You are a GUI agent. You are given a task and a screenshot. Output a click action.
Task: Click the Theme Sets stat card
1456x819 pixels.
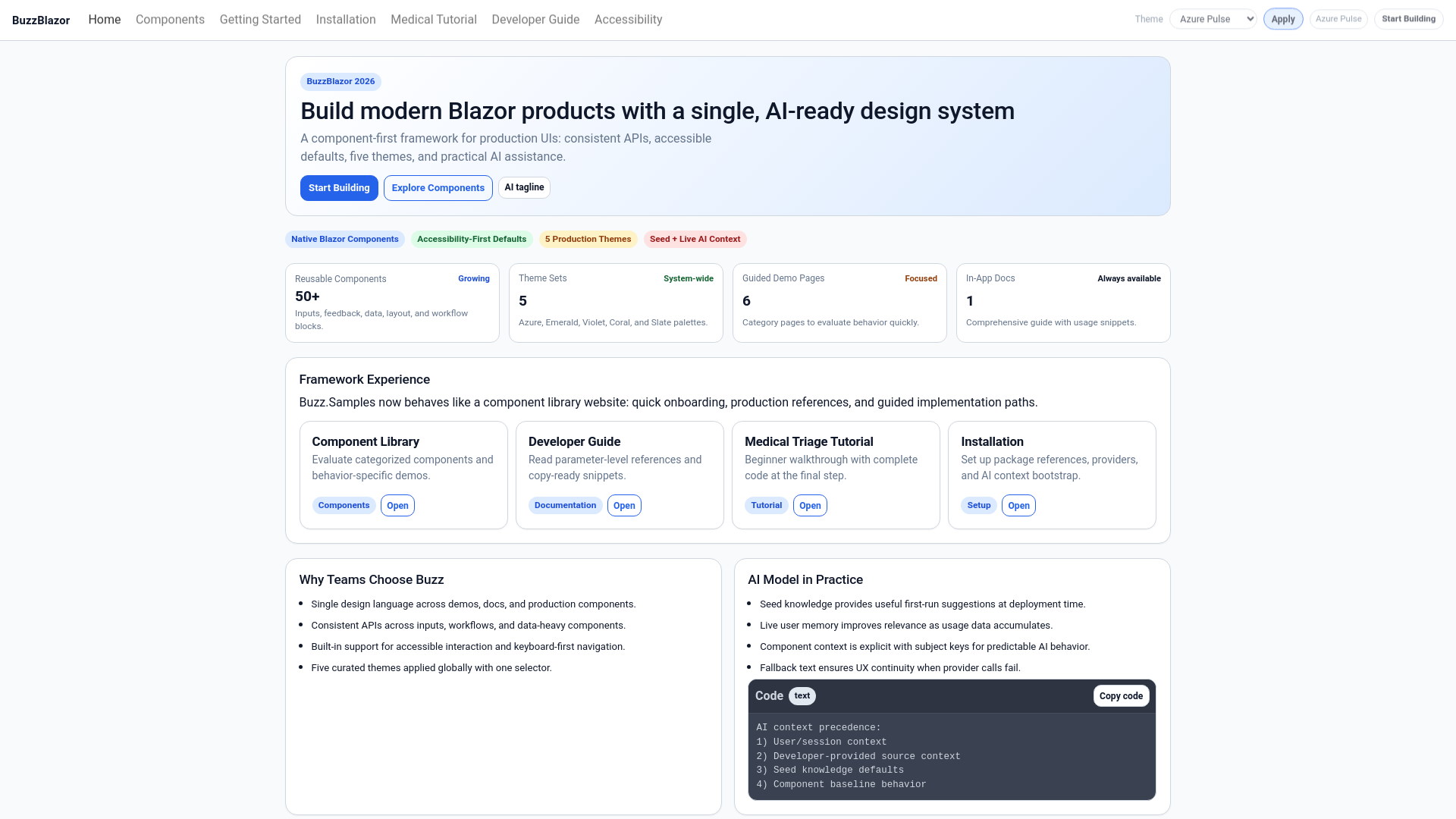tap(616, 303)
